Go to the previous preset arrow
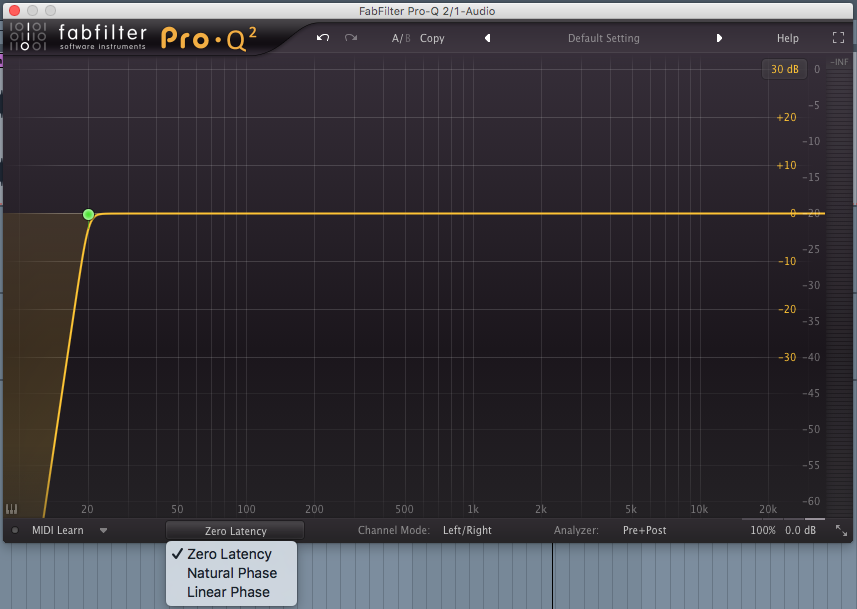 (x=488, y=38)
